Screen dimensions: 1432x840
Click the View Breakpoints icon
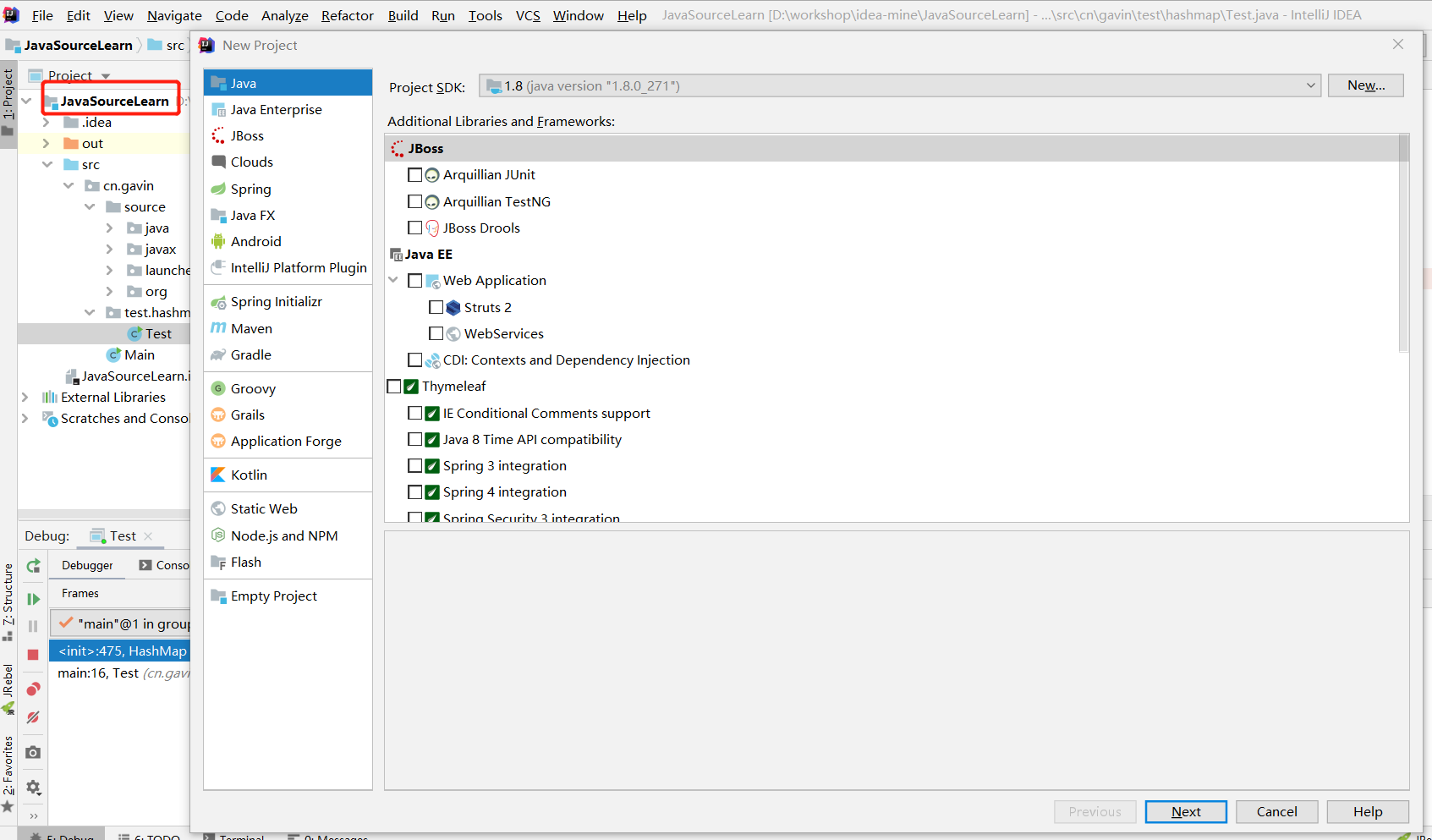point(33,689)
